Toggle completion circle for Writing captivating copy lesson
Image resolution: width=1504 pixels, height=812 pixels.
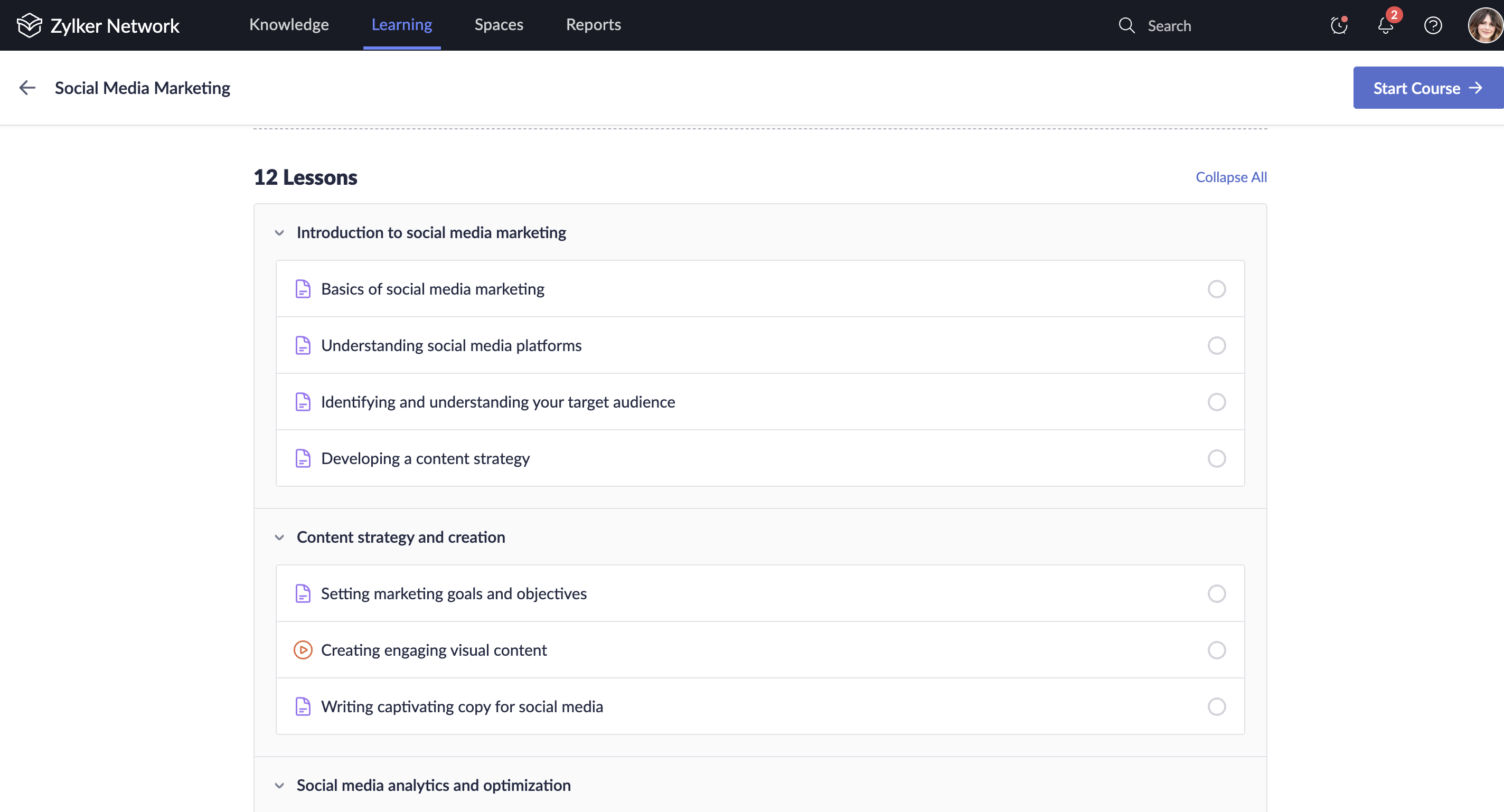click(x=1216, y=706)
